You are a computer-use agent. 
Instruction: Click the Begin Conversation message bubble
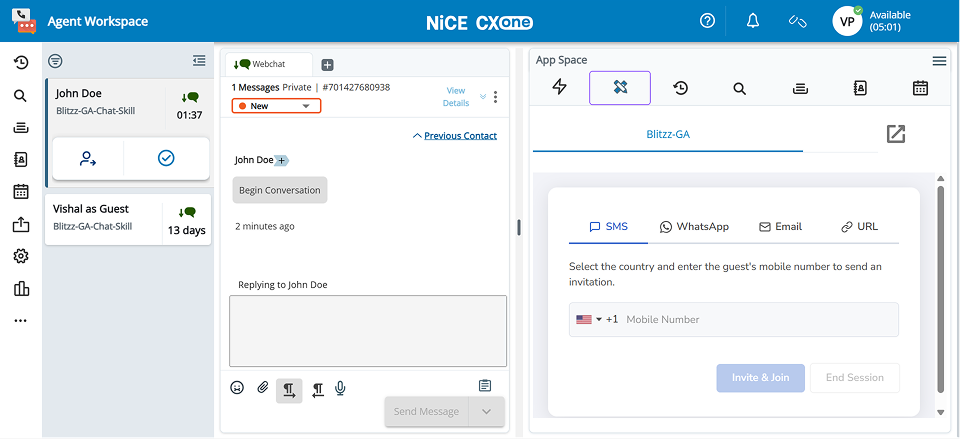tap(280, 190)
